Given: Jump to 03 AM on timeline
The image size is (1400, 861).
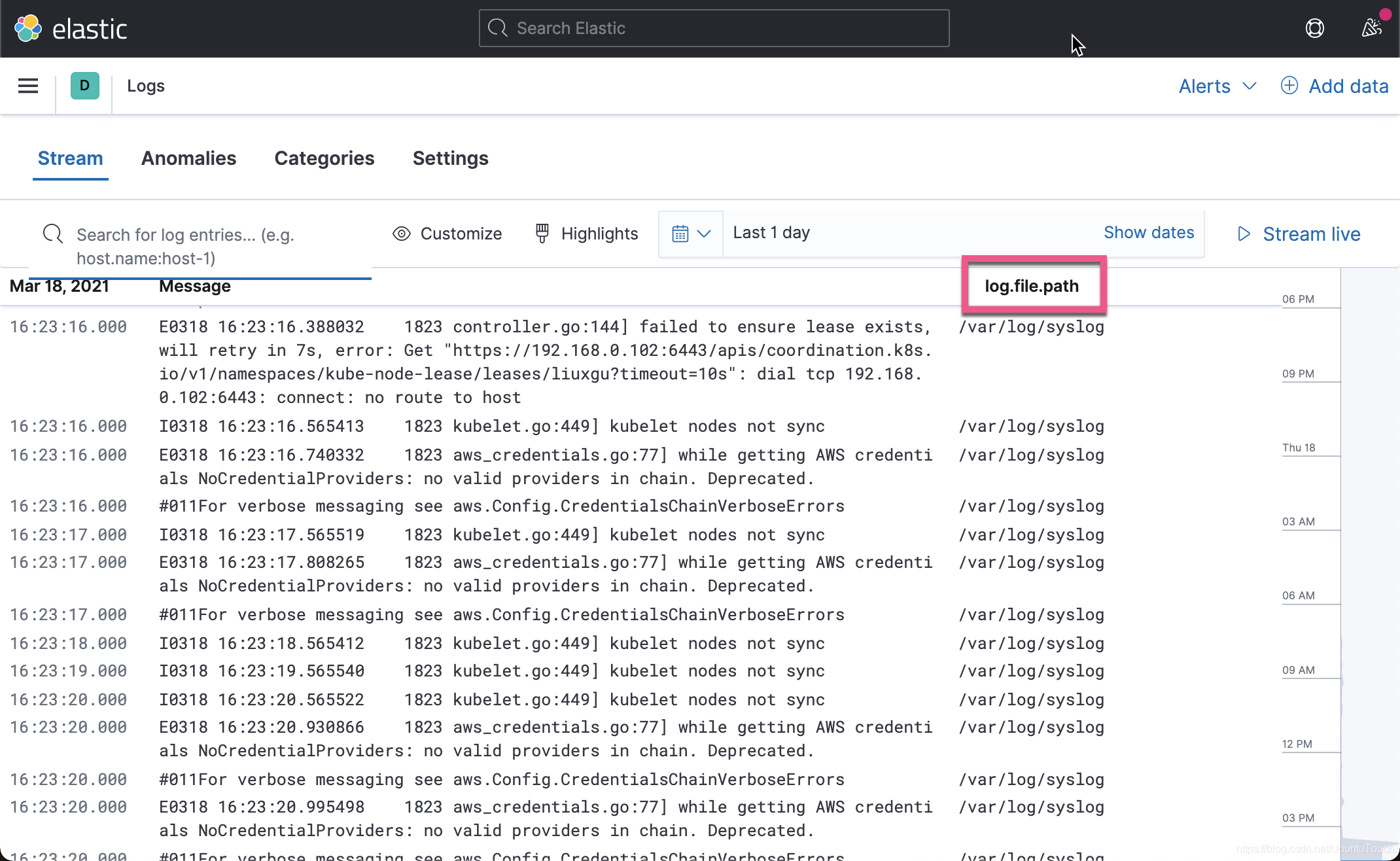Looking at the screenshot, I should tap(1299, 521).
